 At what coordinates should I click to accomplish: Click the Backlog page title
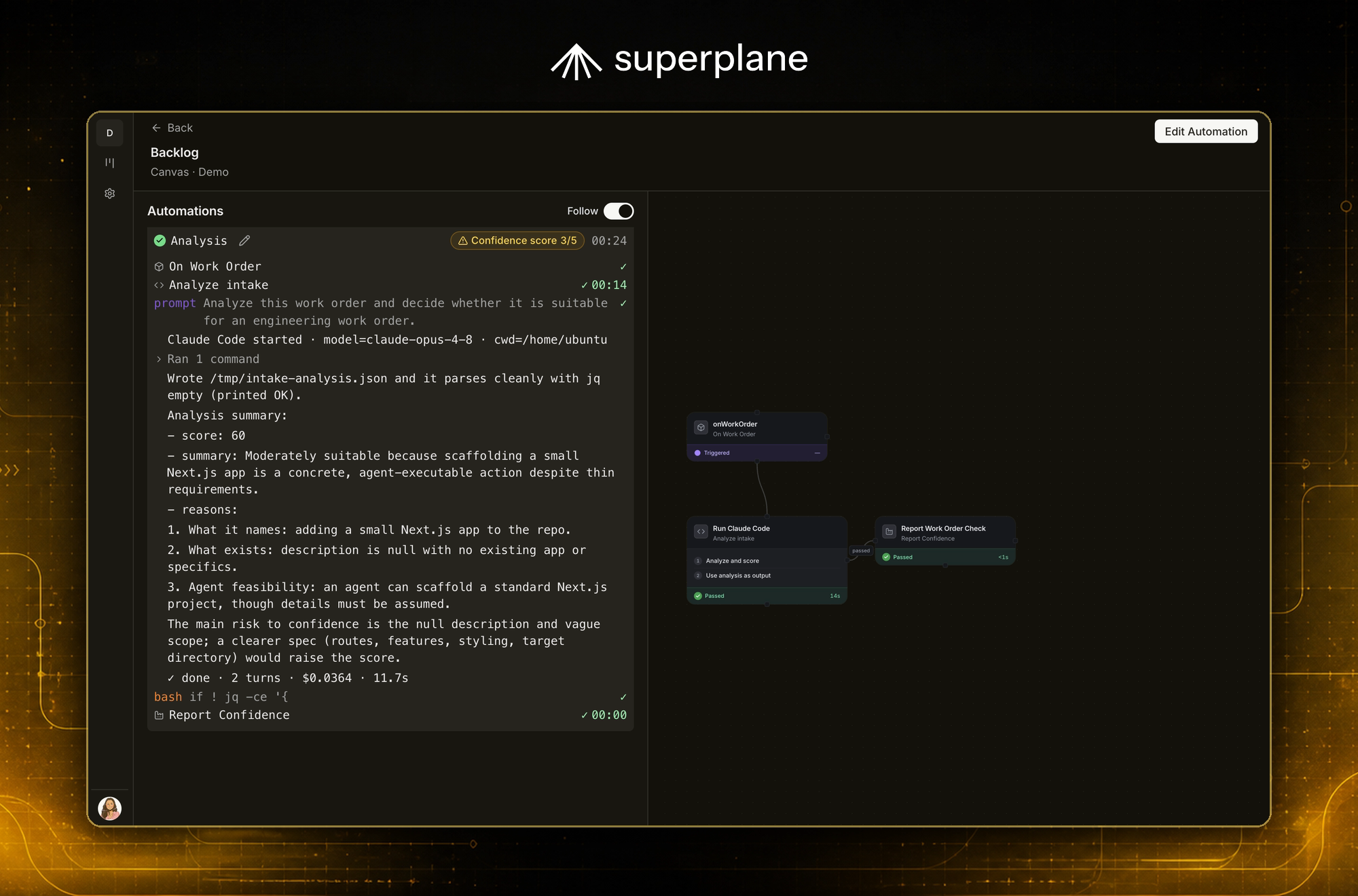[x=175, y=153]
